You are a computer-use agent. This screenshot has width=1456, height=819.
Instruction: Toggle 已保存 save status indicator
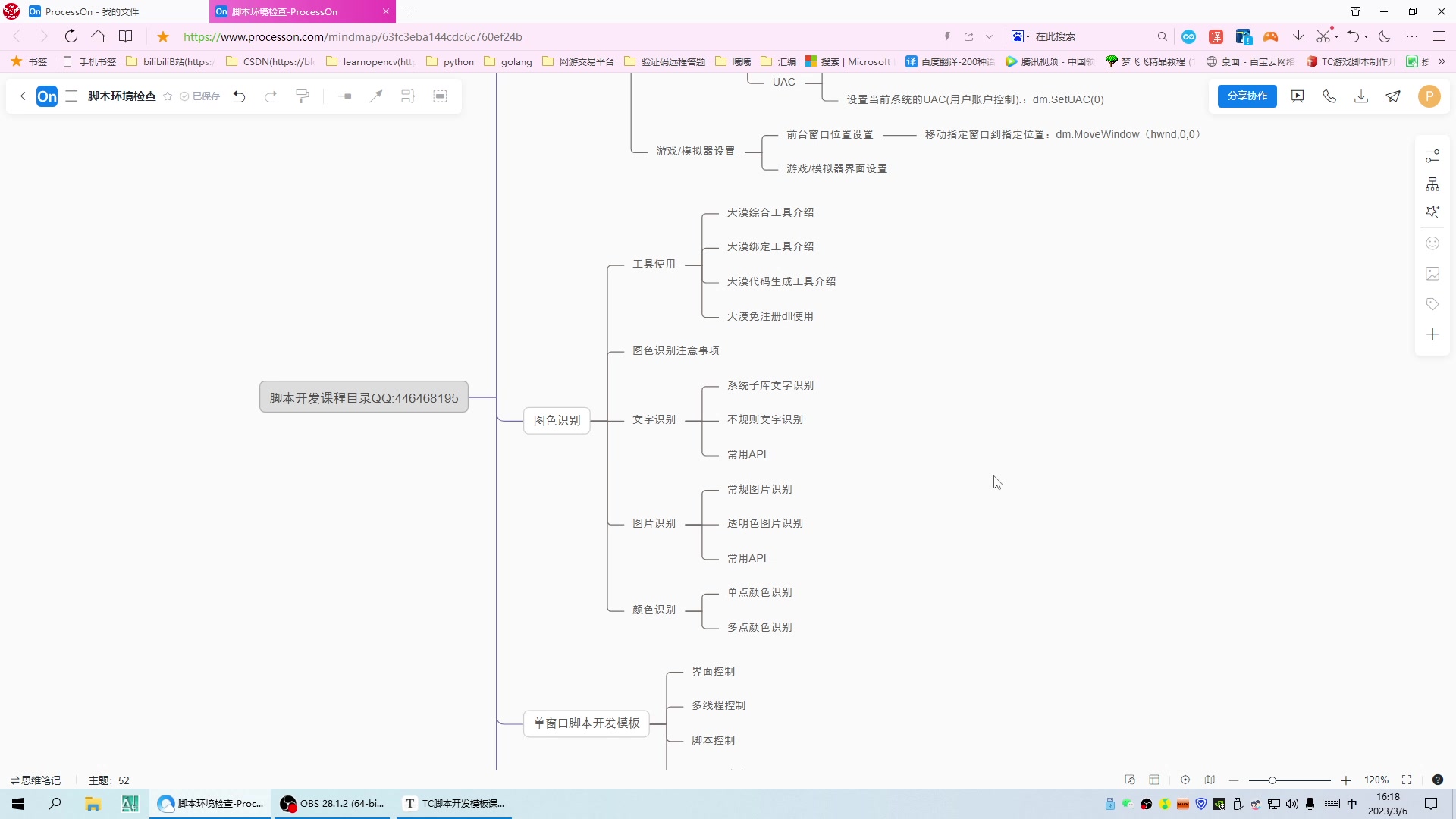point(199,96)
